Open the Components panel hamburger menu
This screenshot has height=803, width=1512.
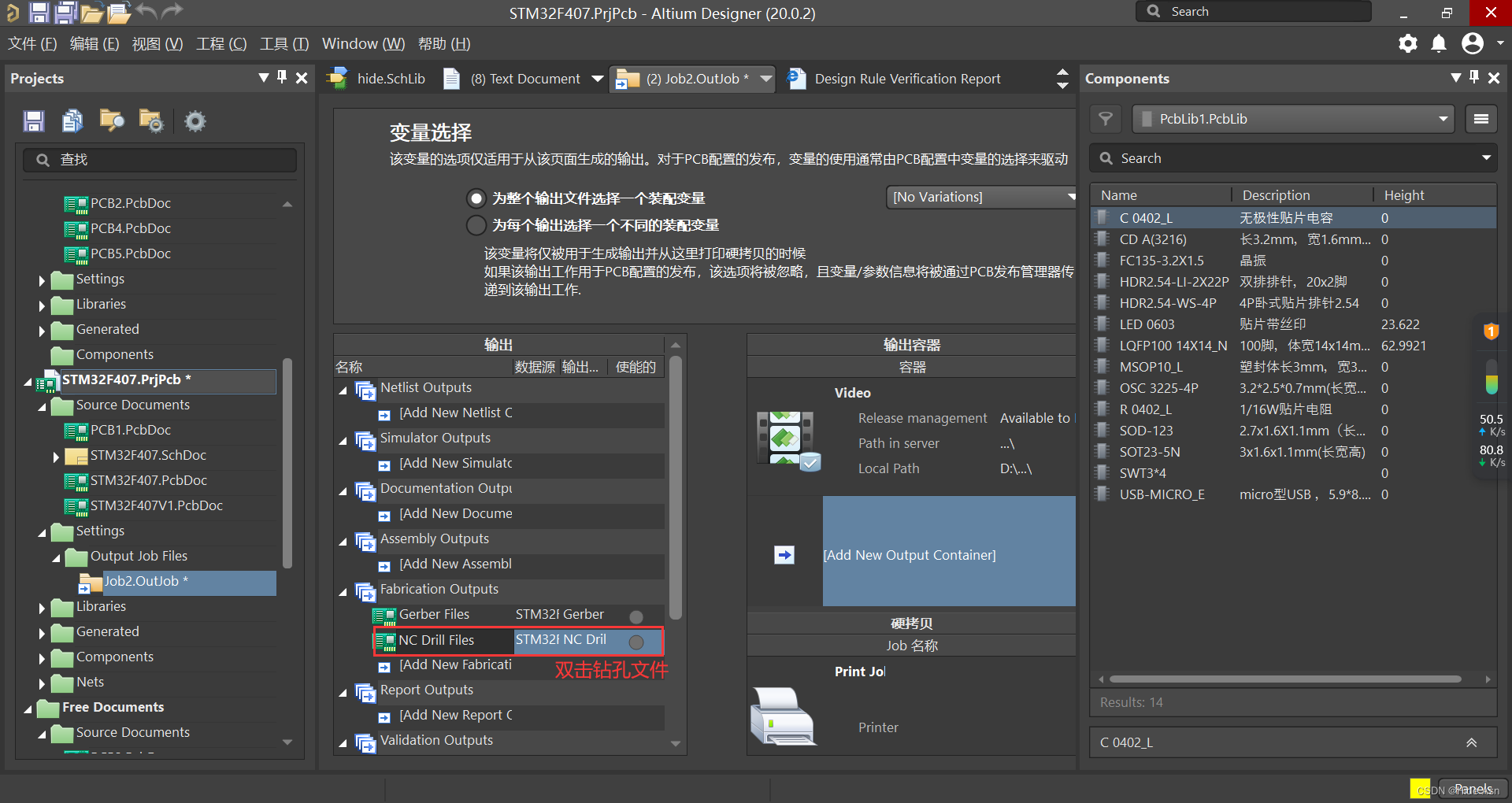click(1481, 119)
